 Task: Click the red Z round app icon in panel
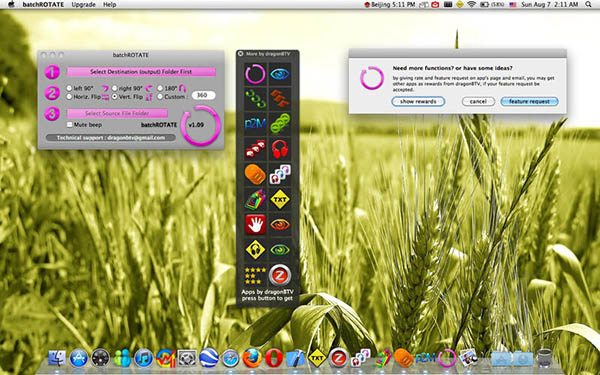pos(280,275)
